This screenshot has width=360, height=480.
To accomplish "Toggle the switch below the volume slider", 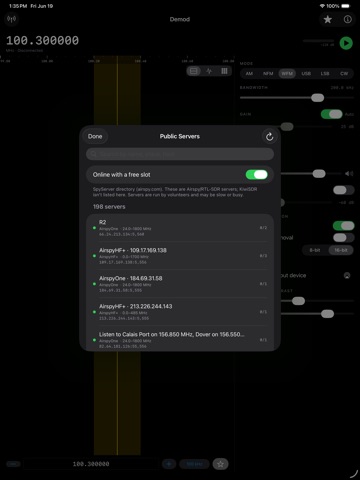I will 343,190.
